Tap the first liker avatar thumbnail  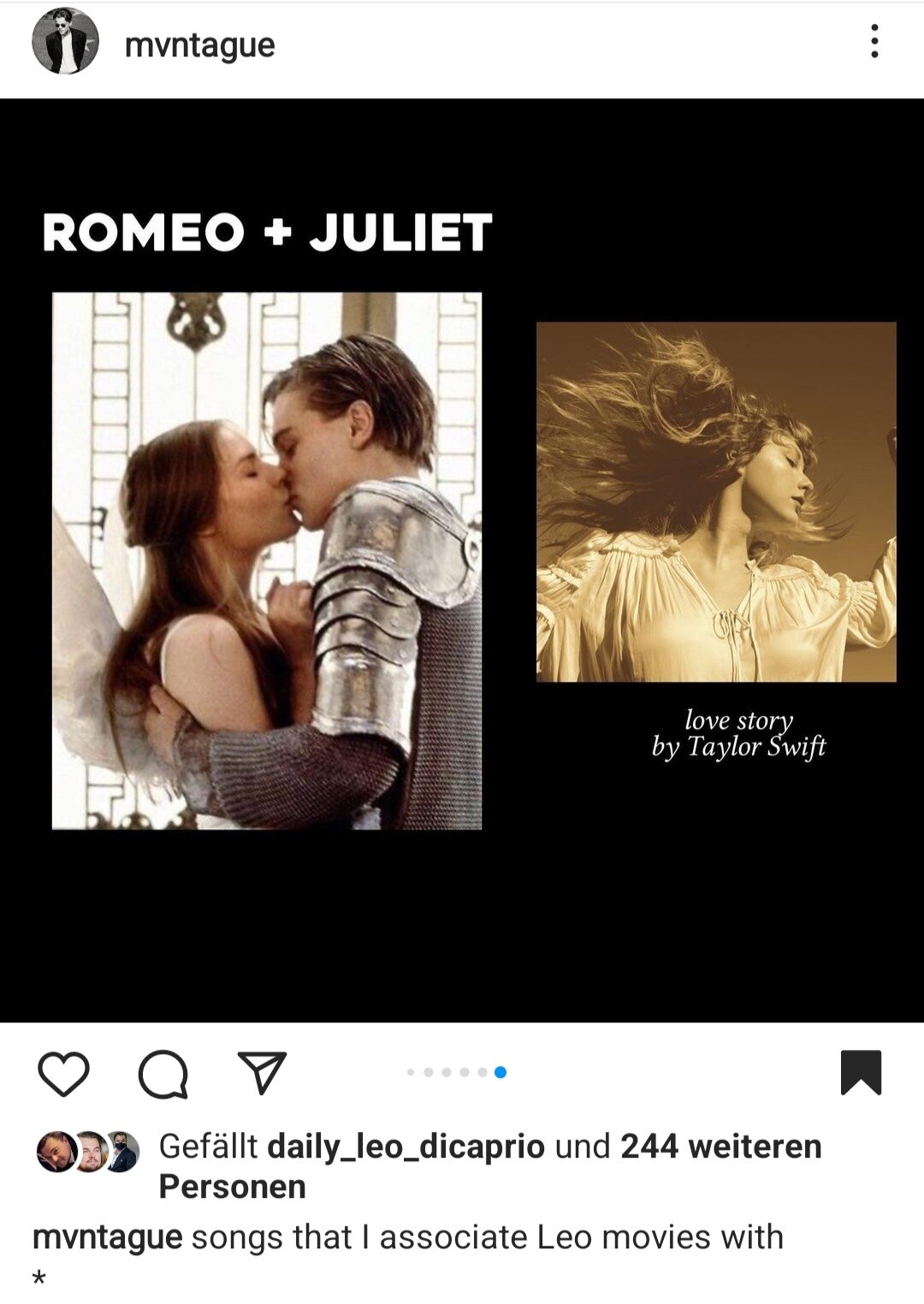pos(55,1152)
